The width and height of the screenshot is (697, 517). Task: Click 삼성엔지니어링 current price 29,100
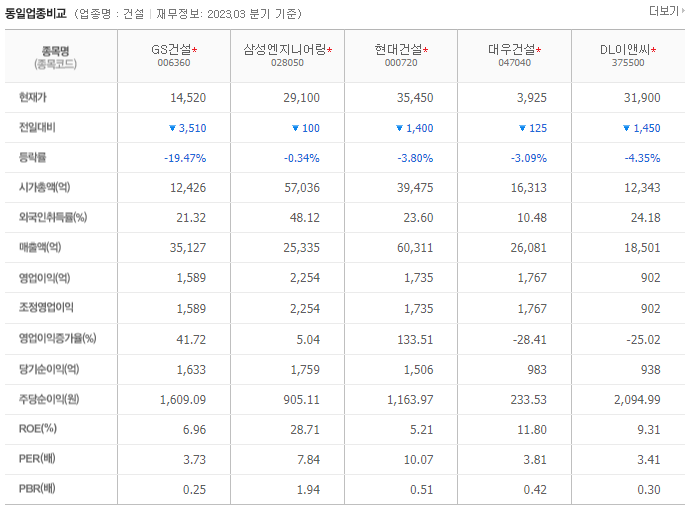click(x=301, y=98)
